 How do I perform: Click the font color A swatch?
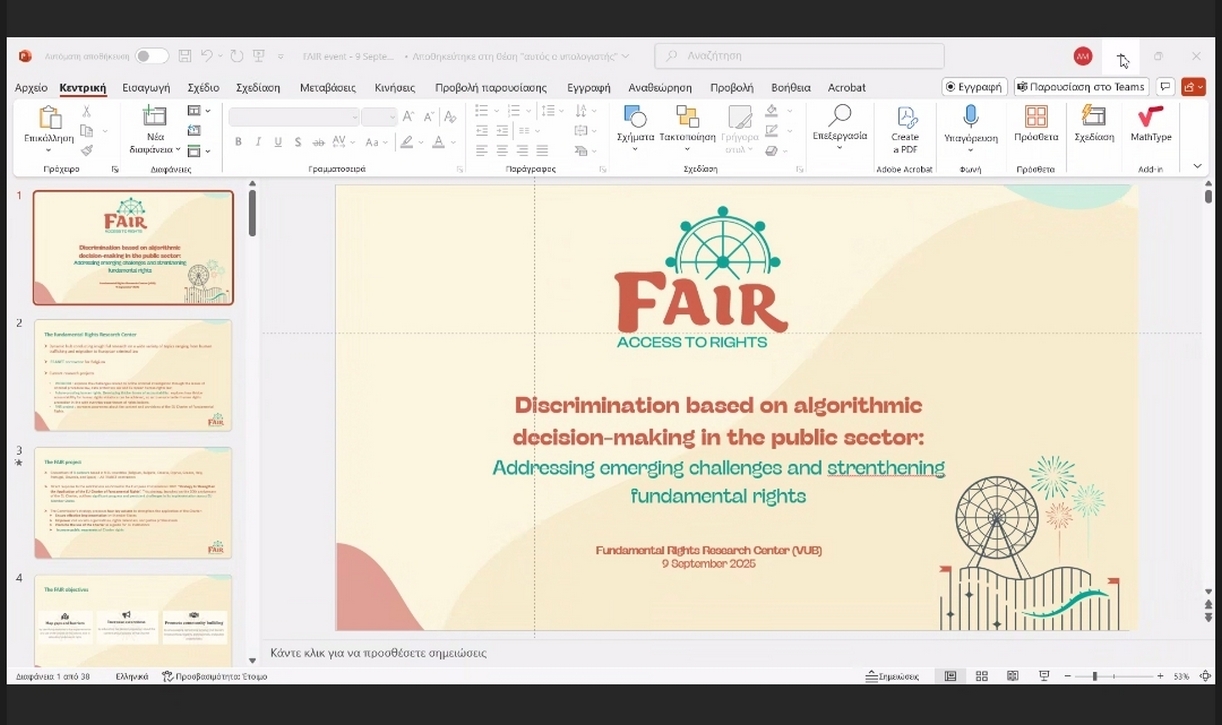[437, 142]
